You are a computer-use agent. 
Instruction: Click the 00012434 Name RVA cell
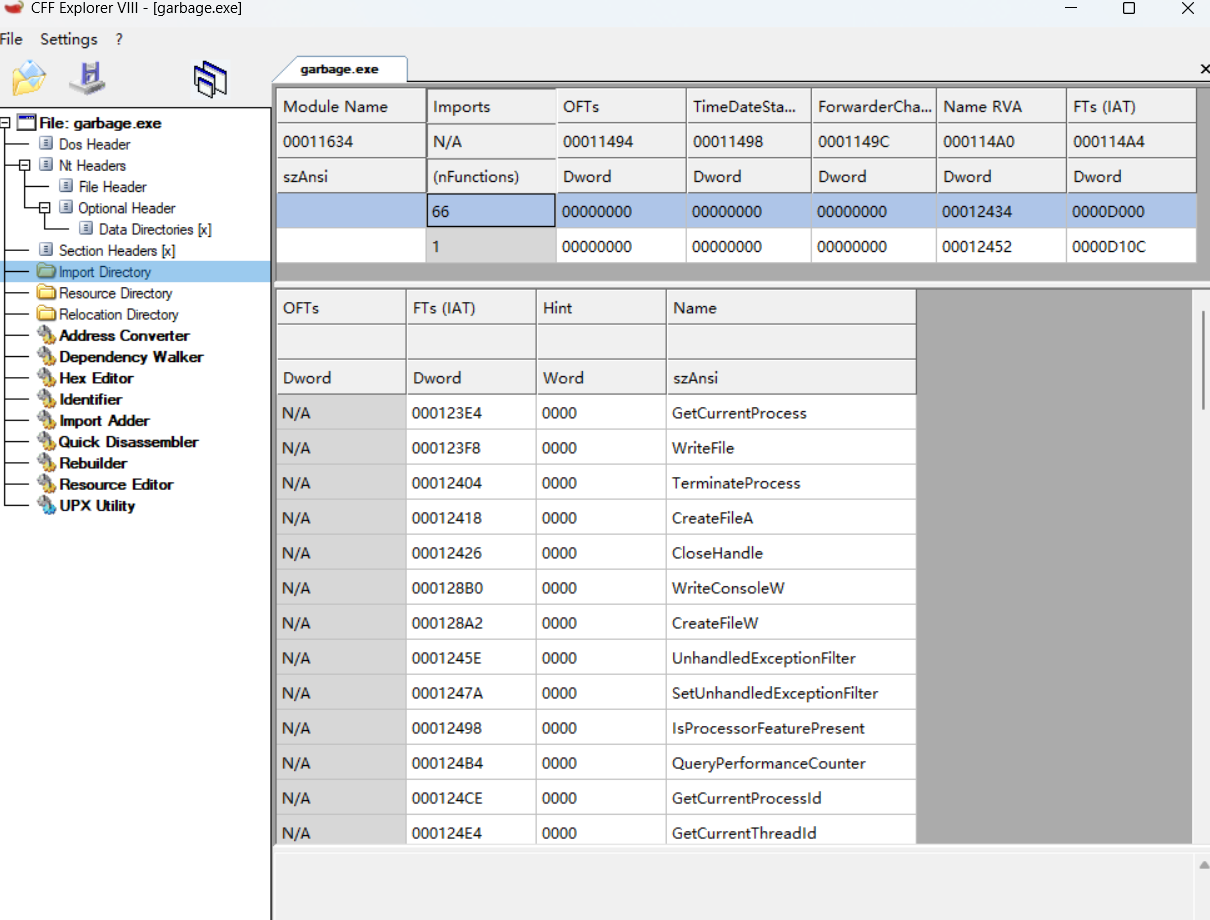pyautogui.click(x=1001, y=211)
